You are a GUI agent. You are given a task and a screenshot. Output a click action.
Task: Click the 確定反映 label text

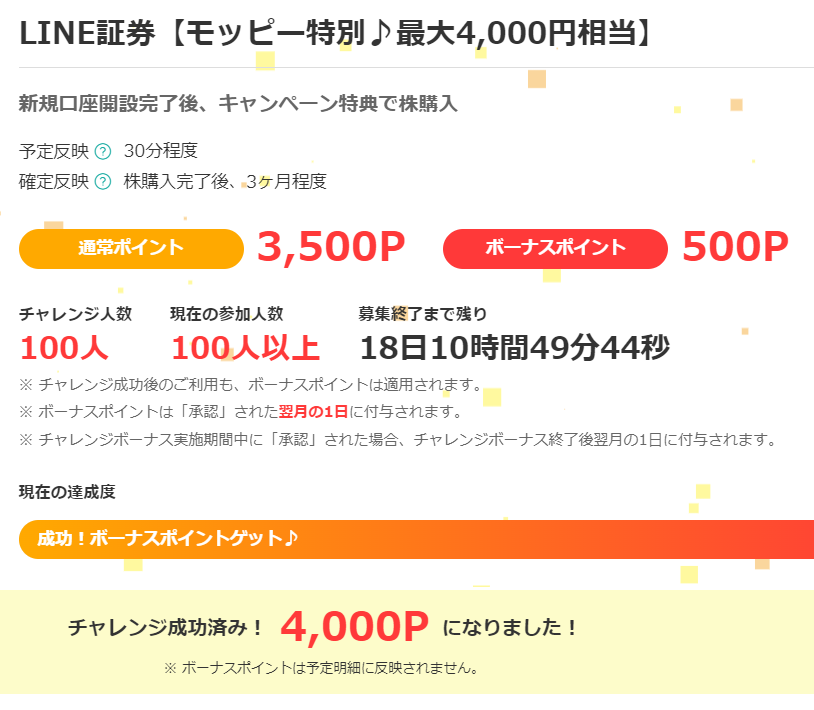(54, 182)
